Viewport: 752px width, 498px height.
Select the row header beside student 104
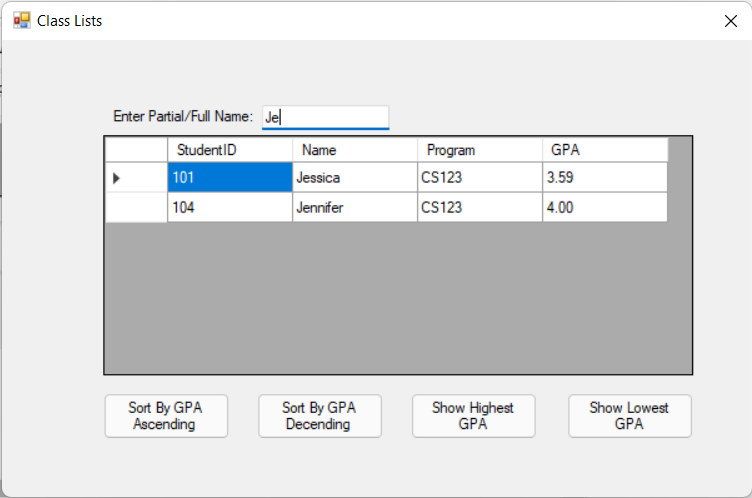(136, 208)
